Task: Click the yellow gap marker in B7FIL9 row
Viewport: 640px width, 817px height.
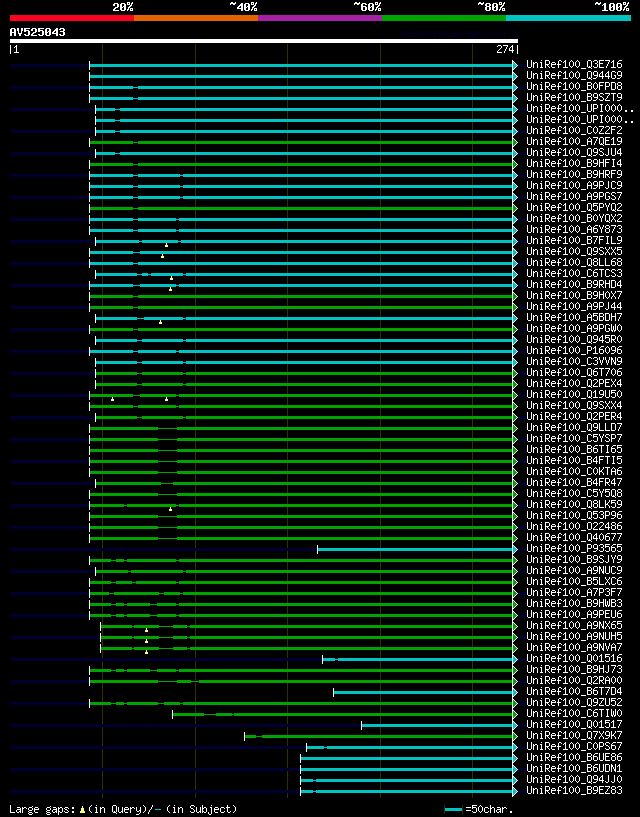Action: click(x=166, y=245)
